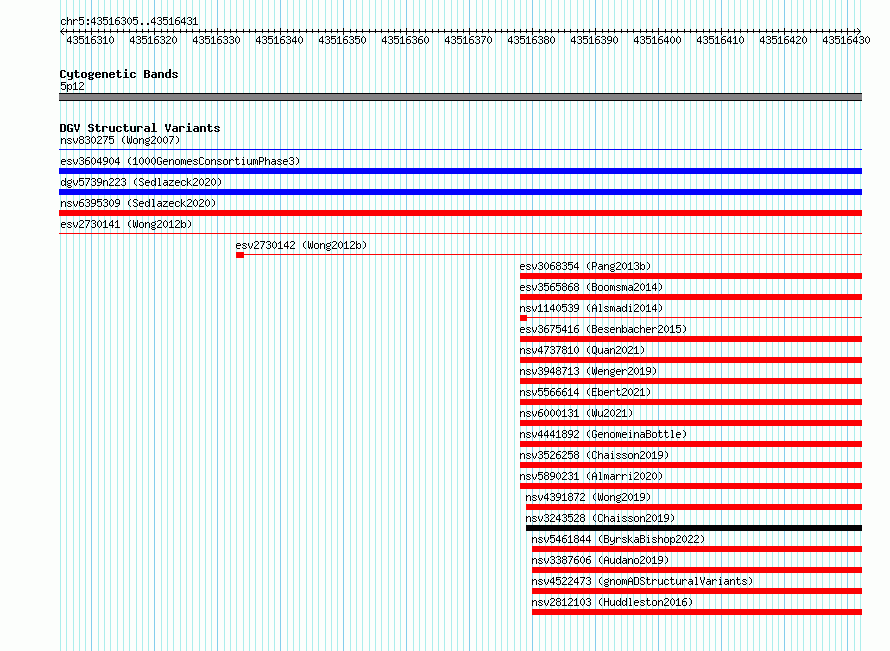Click the blue bar of dgv5739n223

tap(460, 192)
